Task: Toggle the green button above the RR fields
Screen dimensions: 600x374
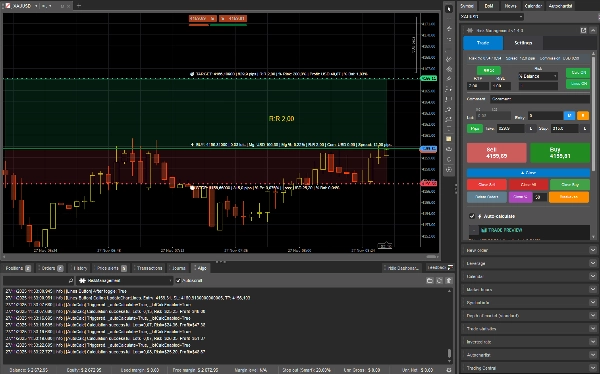Action: coord(488,70)
